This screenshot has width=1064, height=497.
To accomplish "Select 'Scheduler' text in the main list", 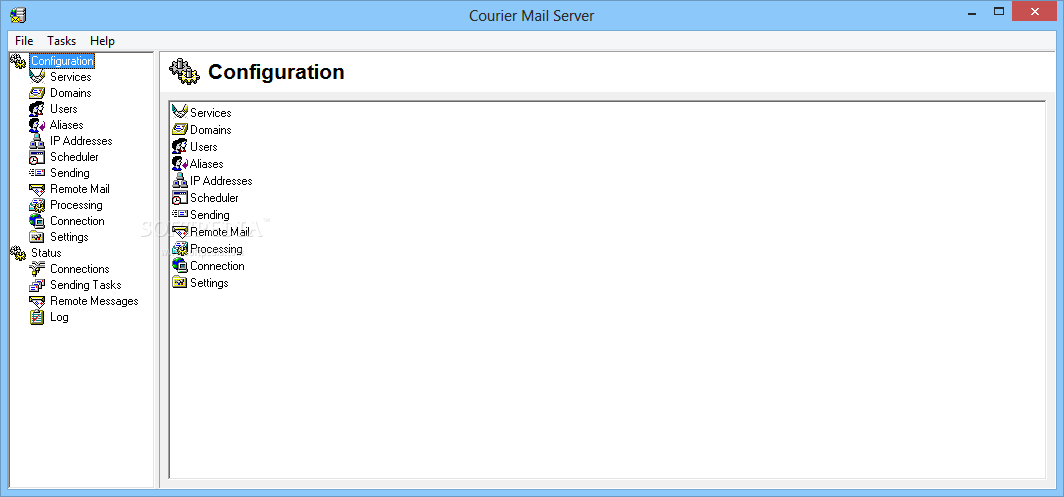I will pyautogui.click(x=214, y=198).
